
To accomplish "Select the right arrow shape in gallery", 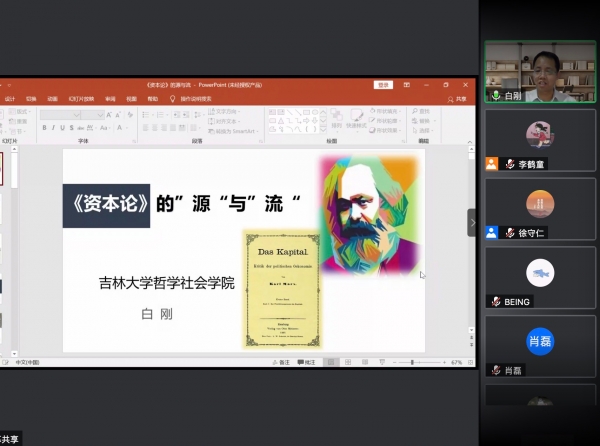I will 306,120.
